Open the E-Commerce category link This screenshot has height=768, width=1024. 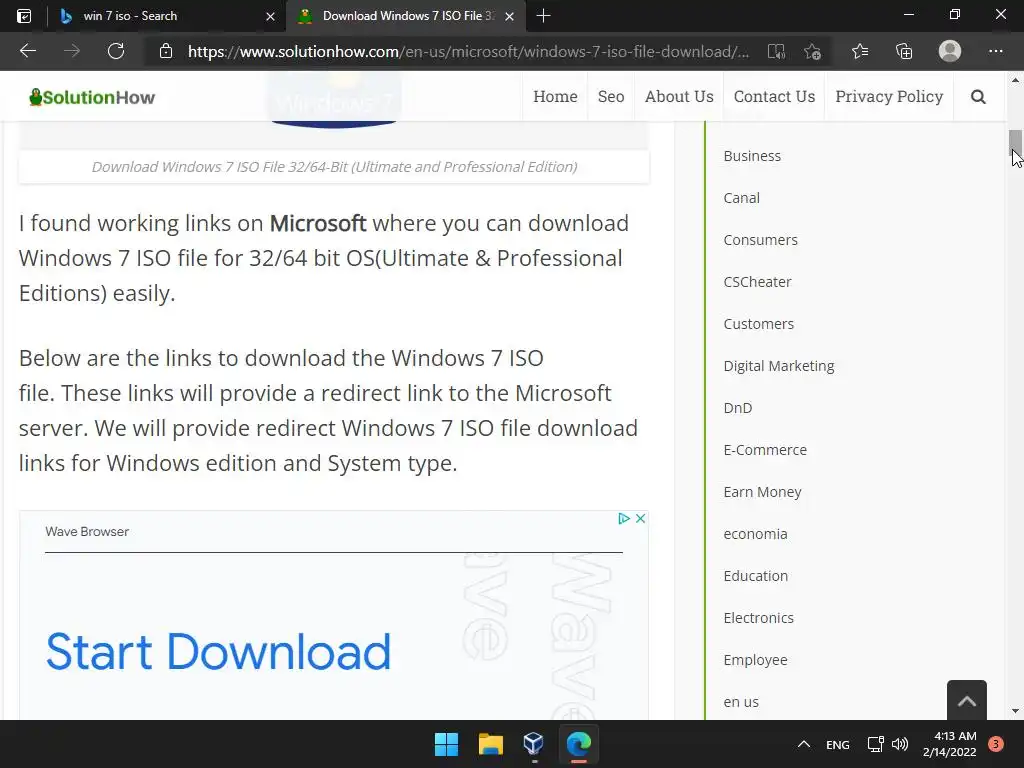click(765, 450)
